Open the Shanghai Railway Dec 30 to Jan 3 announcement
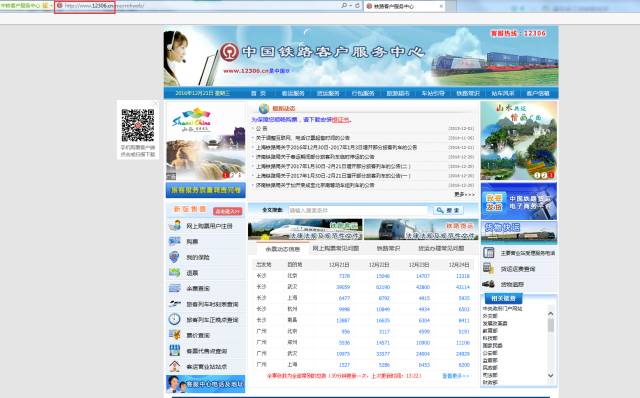640x398 pixels. pos(336,147)
